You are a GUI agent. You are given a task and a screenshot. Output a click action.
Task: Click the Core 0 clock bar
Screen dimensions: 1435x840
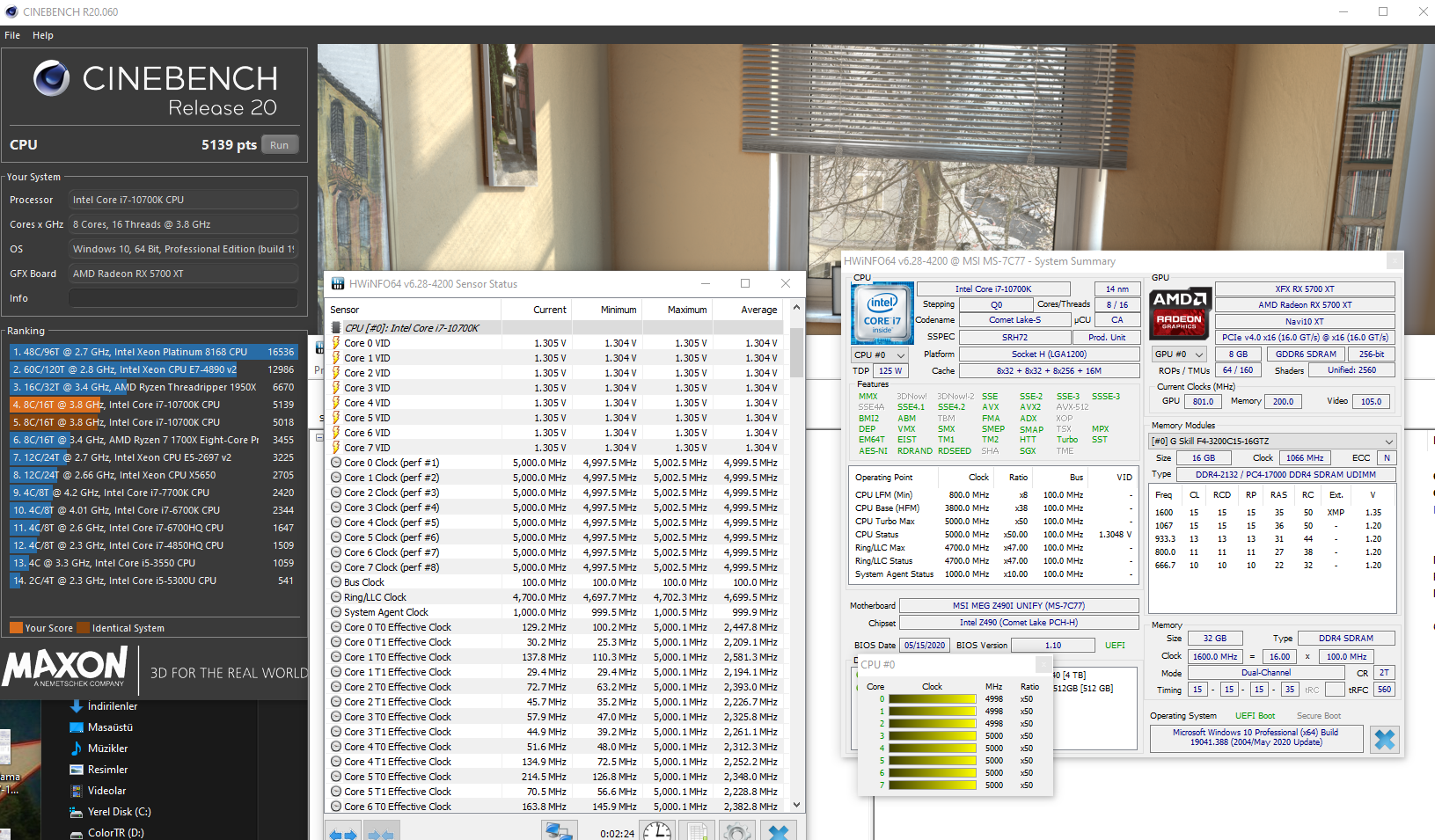[x=933, y=699]
